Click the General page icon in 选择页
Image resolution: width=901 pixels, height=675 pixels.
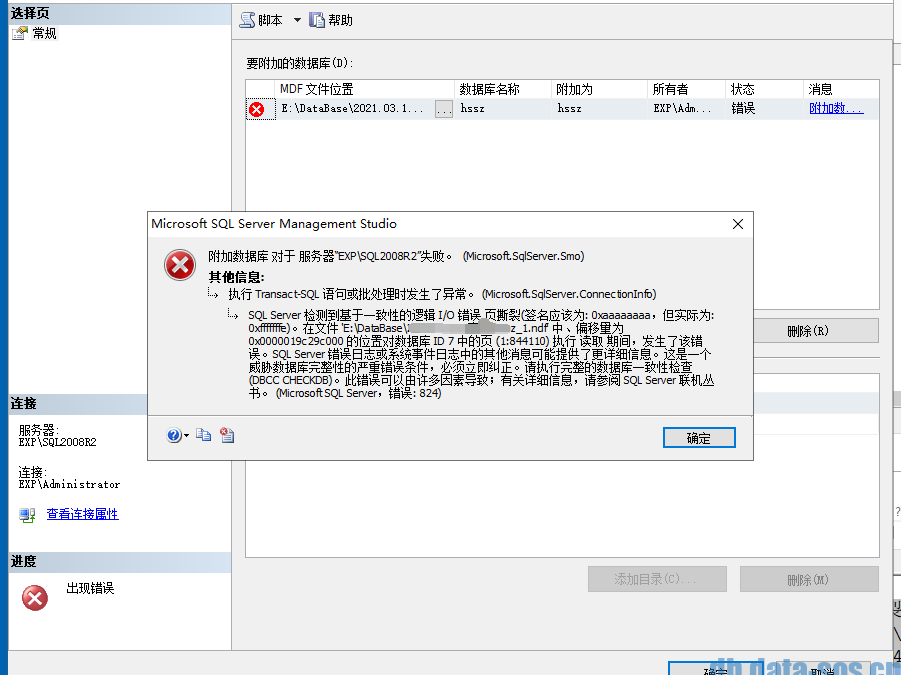click(20, 33)
